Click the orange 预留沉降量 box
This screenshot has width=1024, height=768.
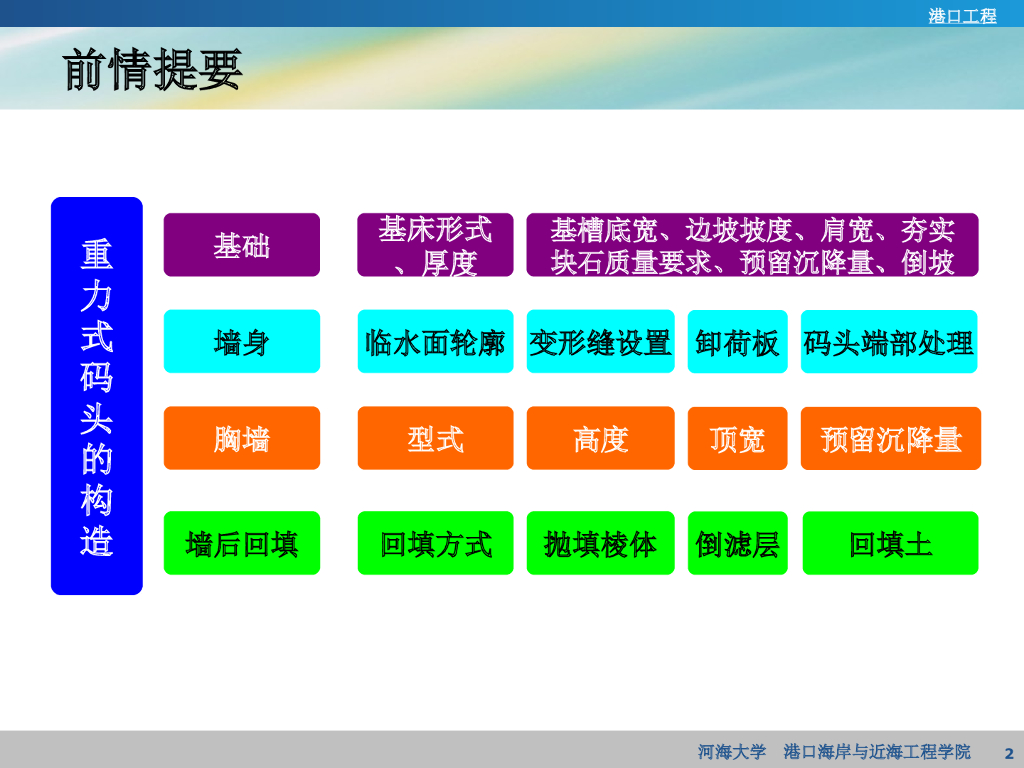point(891,438)
